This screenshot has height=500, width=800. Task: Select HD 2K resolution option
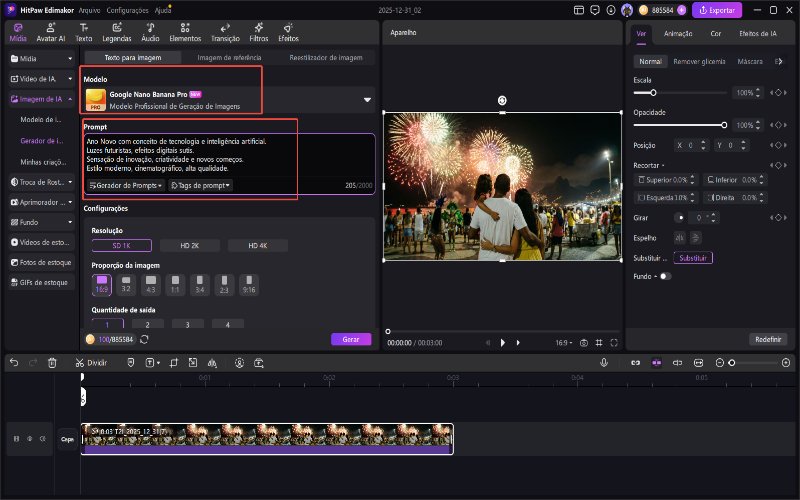pyautogui.click(x=189, y=245)
